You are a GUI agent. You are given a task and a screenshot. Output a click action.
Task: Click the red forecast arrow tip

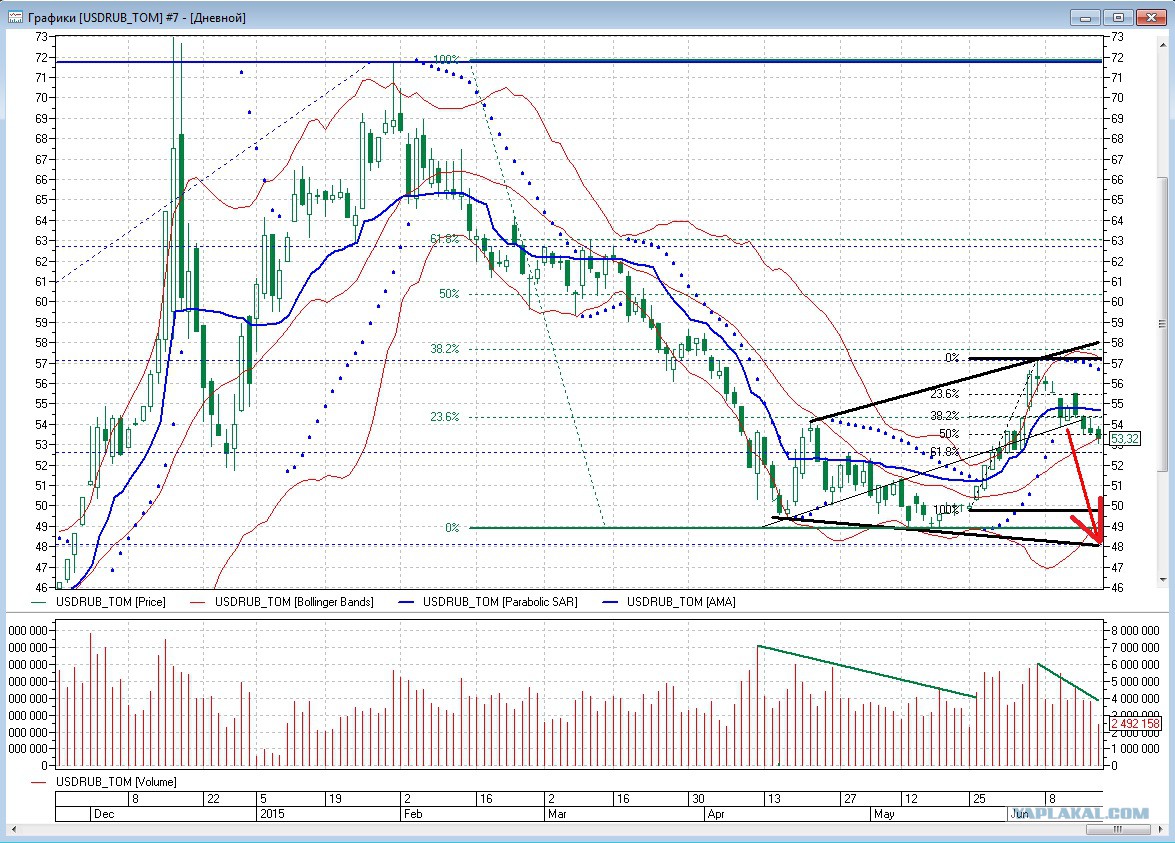(x=1098, y=542)
